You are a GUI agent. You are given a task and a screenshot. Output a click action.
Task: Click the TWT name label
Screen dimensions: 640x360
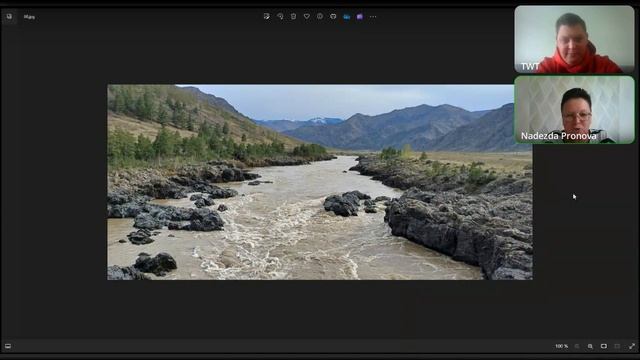tap(530, 67)
